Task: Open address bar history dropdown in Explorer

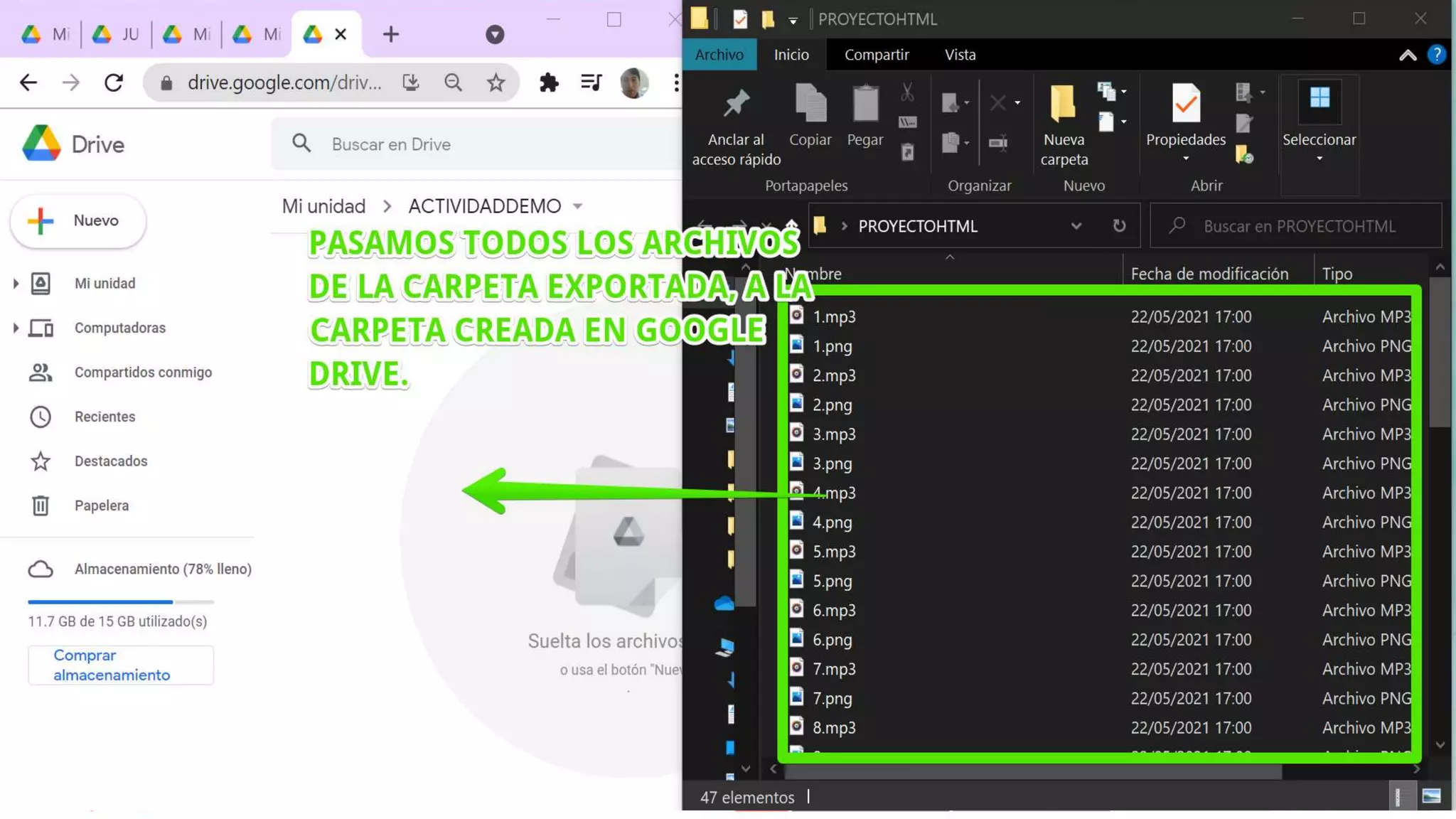Action: tap(1076, 226)
